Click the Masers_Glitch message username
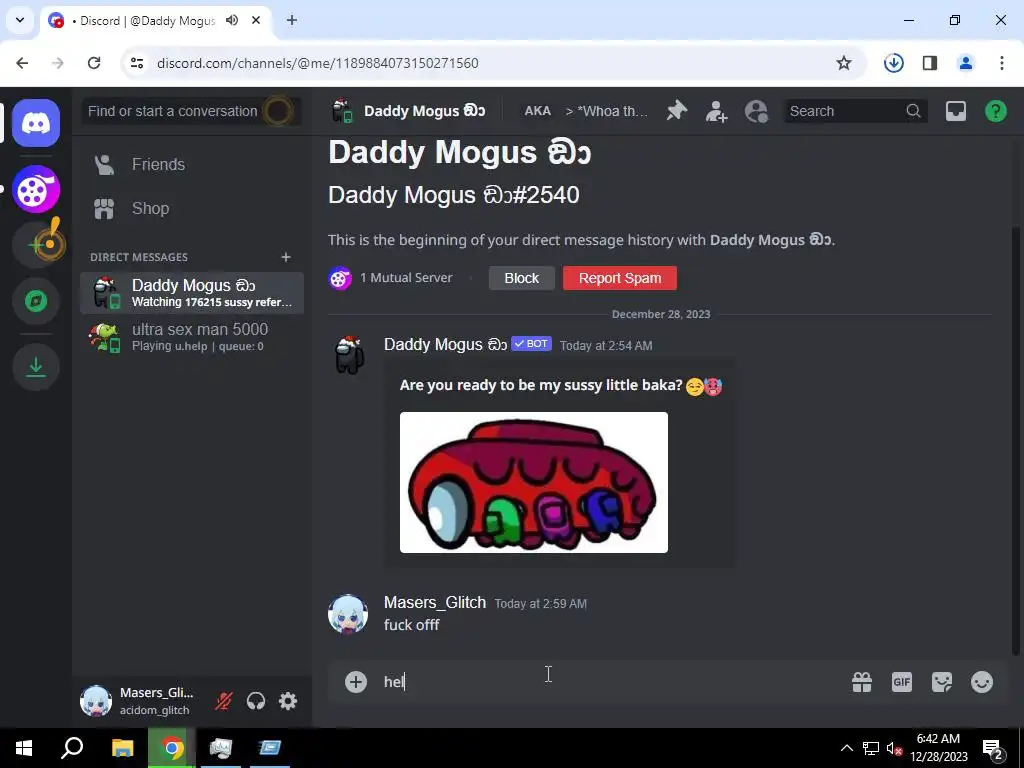 coord(435,602)
